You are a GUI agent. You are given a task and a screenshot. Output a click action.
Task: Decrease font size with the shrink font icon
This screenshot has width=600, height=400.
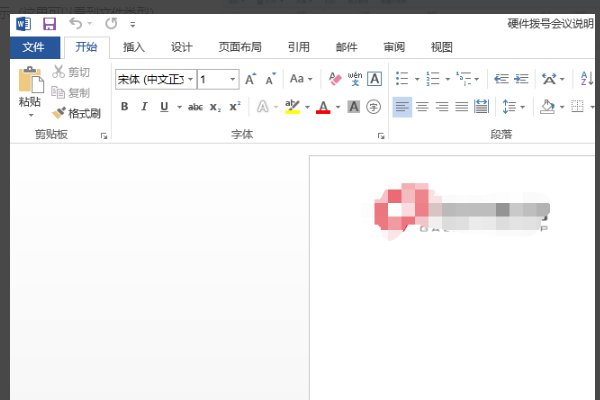(x=270, y=79)
